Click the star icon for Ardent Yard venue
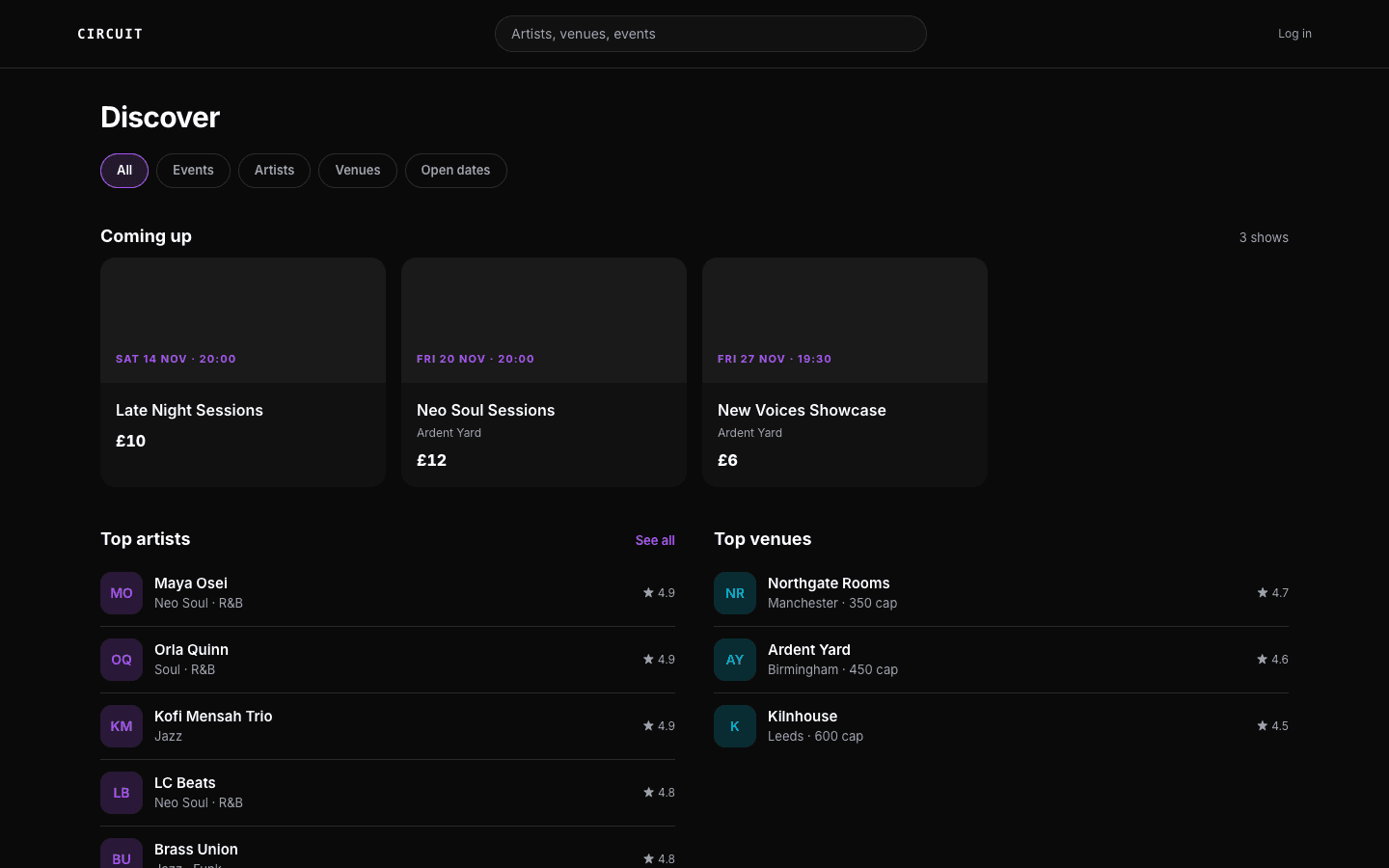Image resolution: width=1389 pixels, height=868 pixels. point(1262,660)
